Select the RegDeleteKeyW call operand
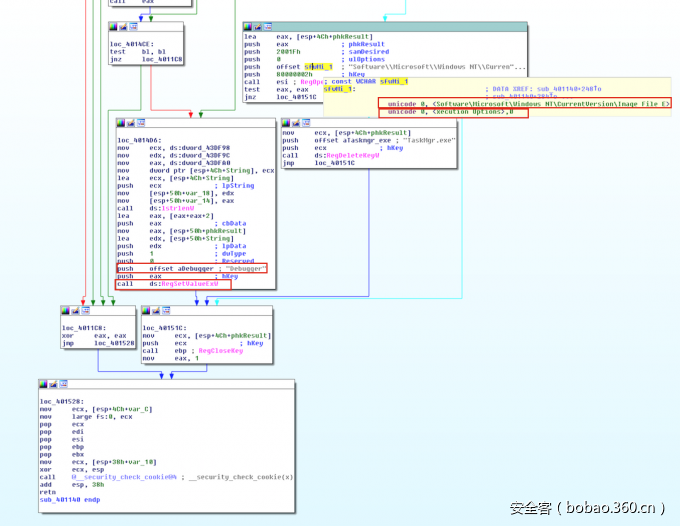The width and height of the screenshot is (680, 526). coord(345,156)
